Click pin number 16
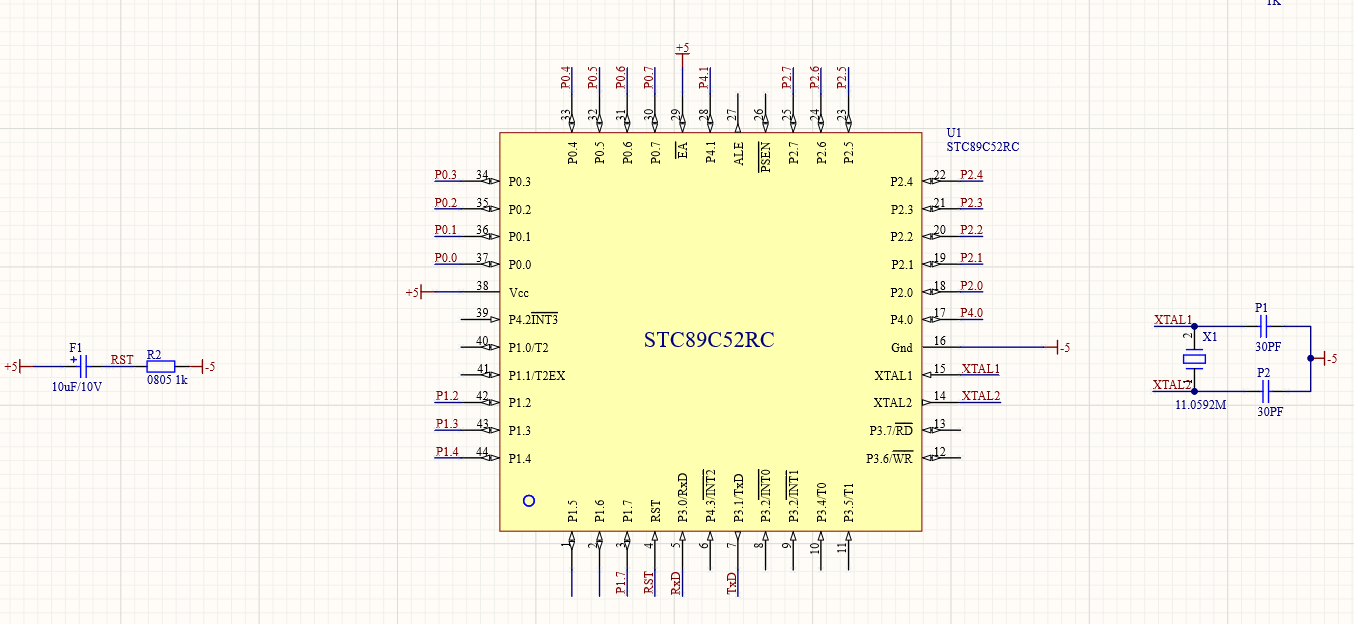This screenshot has width=1354, height=624. tap(939, 341)
